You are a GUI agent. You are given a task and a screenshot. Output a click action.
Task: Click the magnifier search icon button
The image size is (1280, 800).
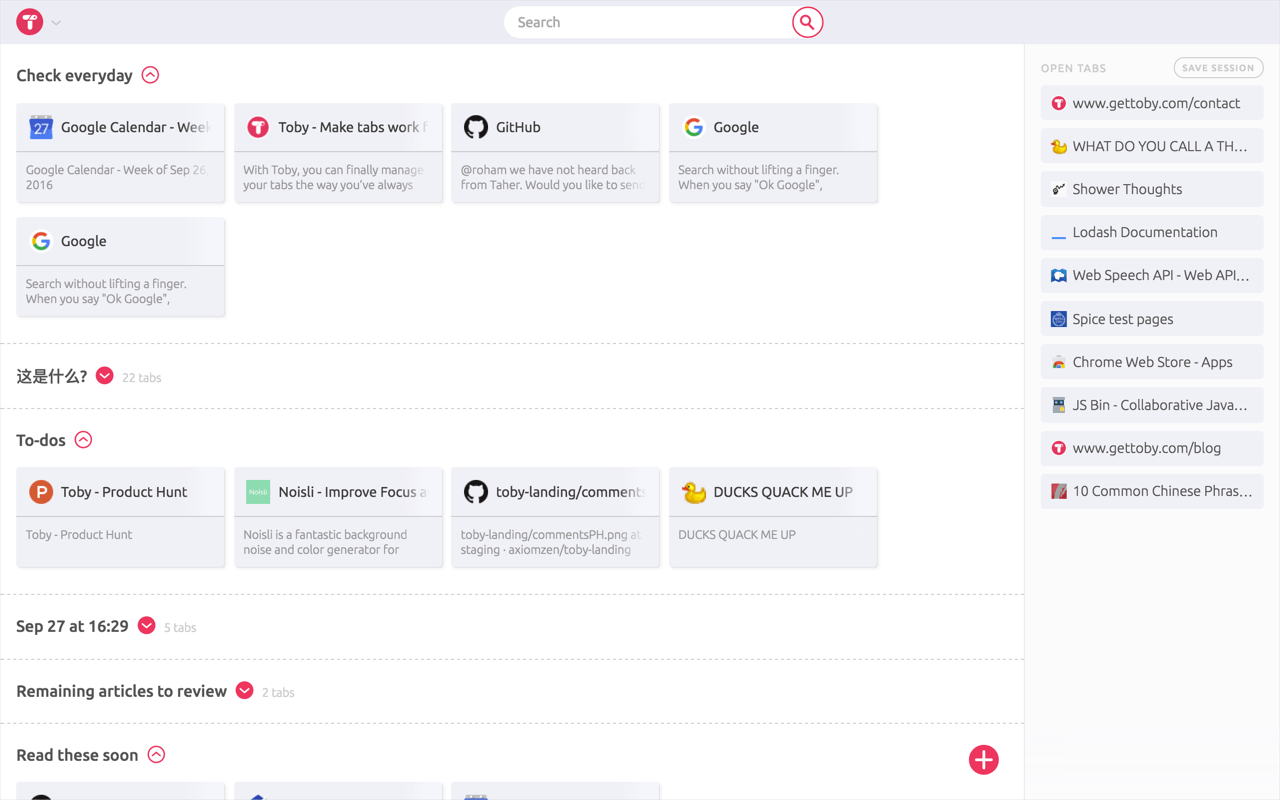(x=807, y=22)
